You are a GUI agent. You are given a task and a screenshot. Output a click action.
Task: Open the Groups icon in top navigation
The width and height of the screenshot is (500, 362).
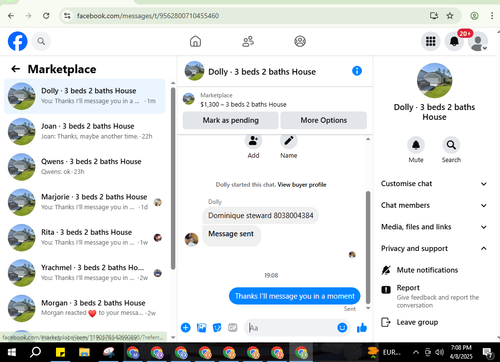(300, 41)
